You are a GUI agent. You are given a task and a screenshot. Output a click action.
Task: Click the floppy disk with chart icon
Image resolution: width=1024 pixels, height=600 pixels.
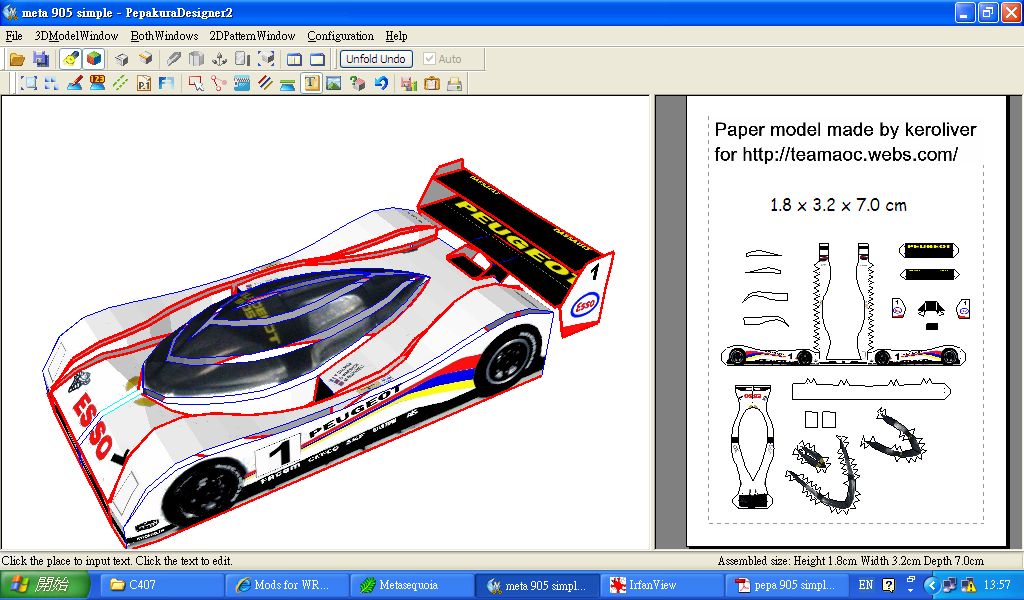(x=409, y=84)
